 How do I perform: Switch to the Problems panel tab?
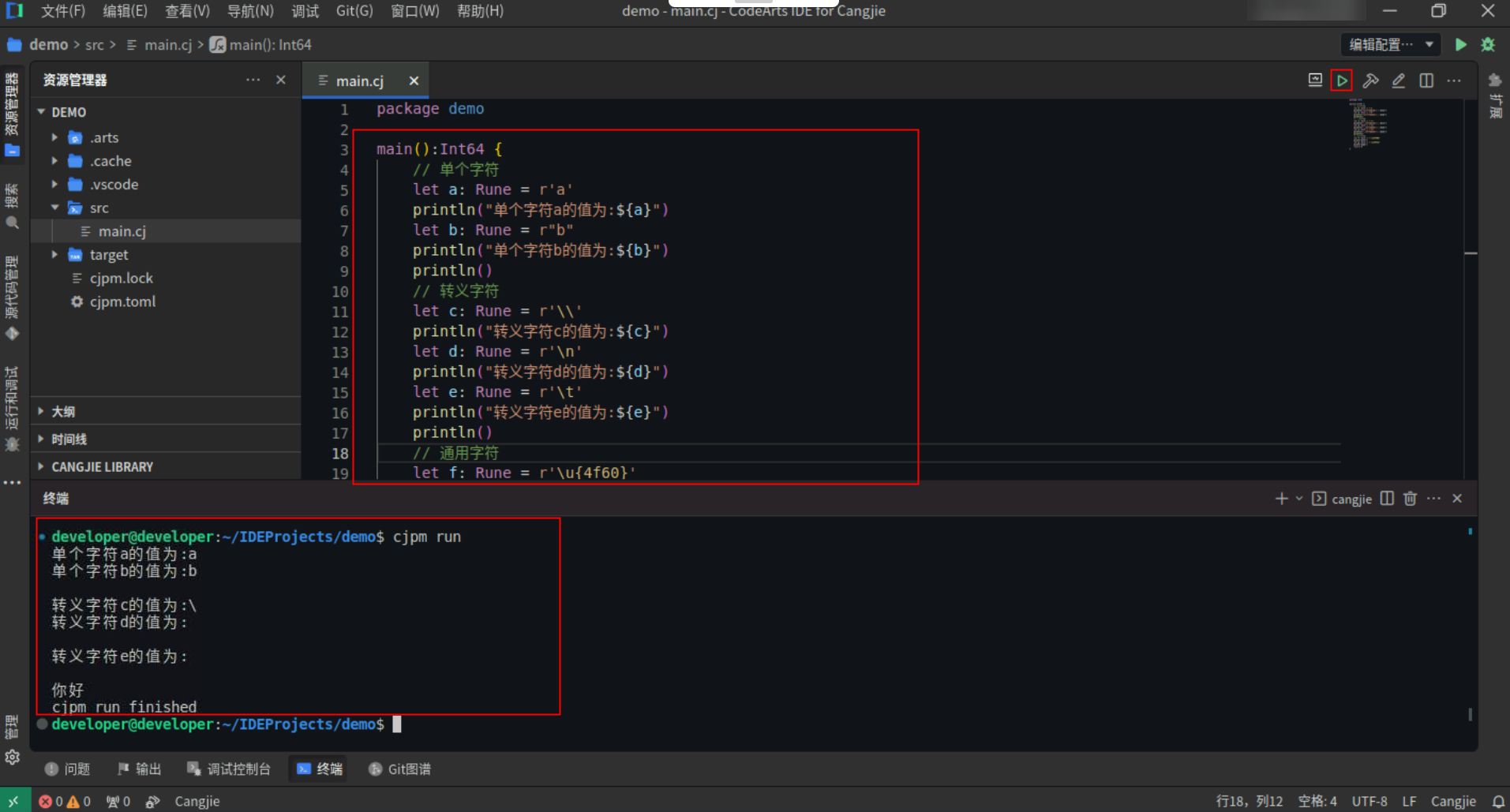coord(68,769)
